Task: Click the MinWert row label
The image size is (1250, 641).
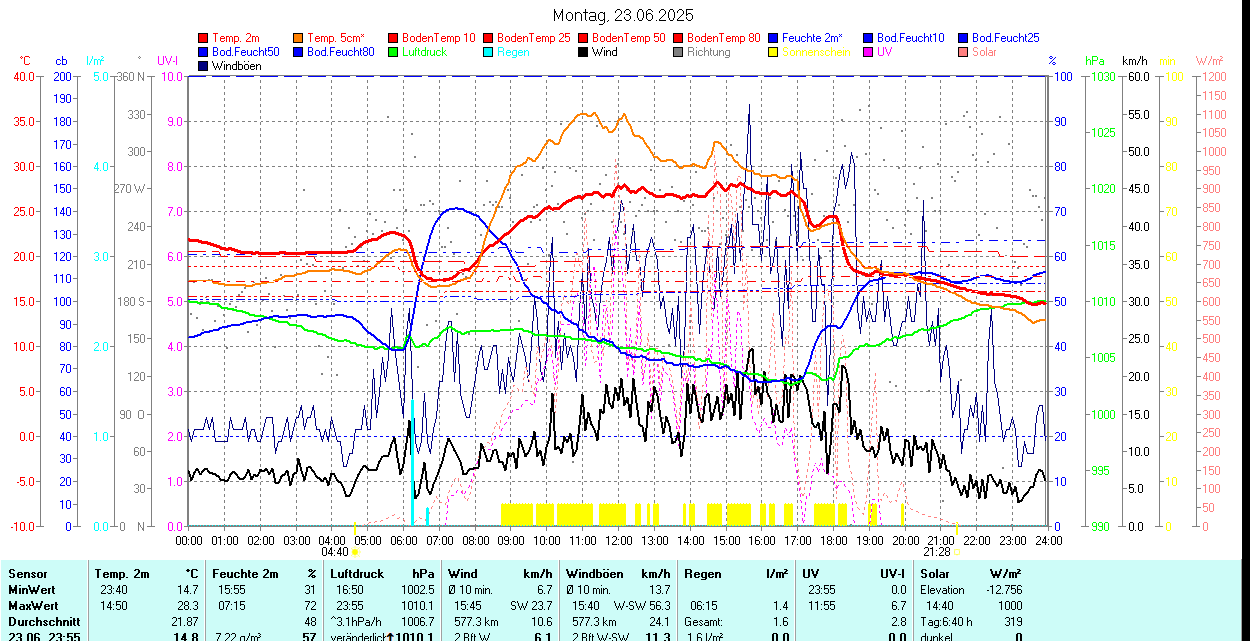Action: [32, 590]
